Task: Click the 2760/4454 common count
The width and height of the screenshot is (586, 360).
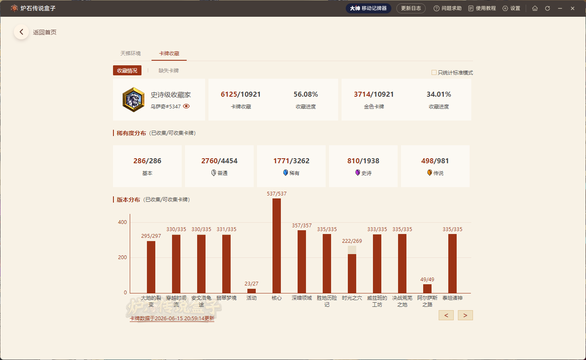Action: click(219, 161)
